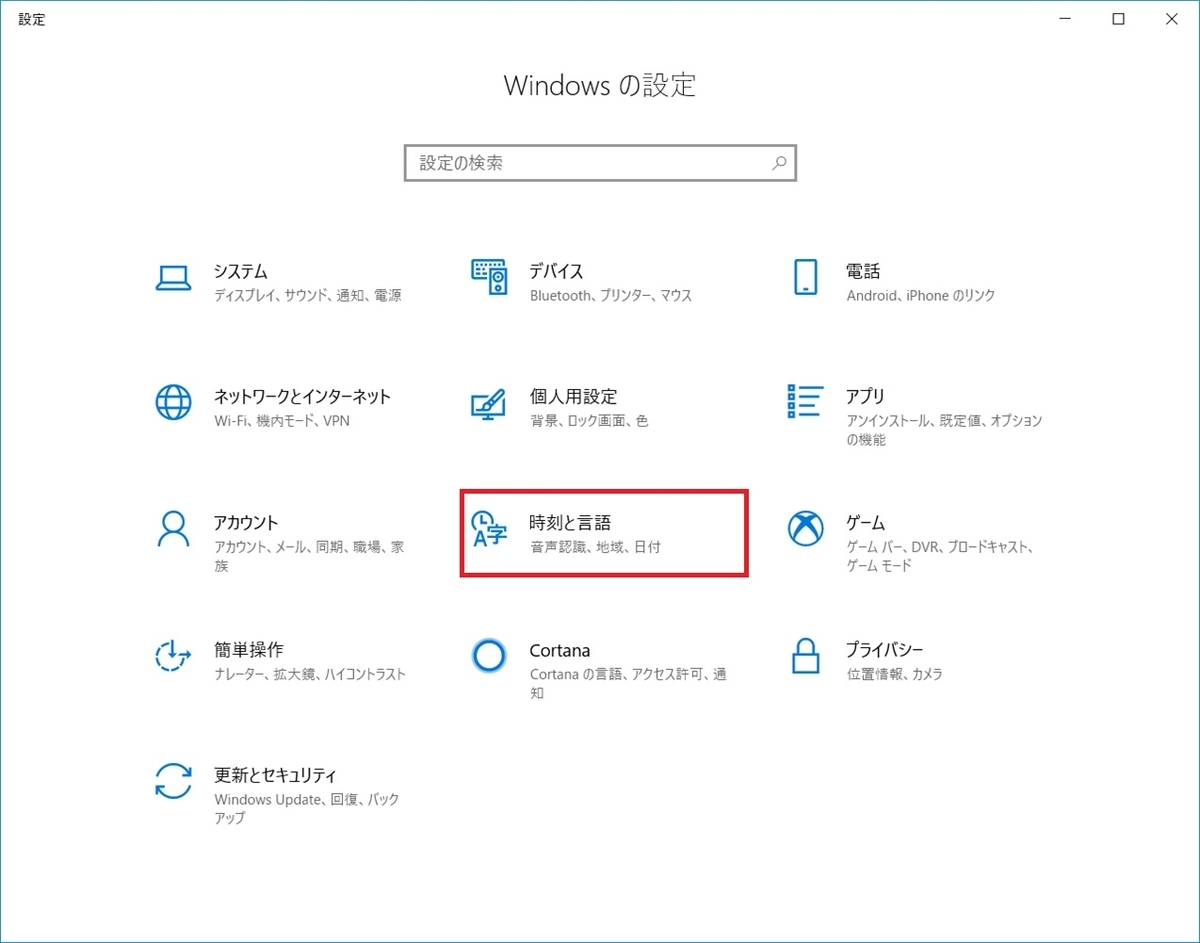Go to the アプリ category title
The image size is (1200, 943).
tap(865, 397)
